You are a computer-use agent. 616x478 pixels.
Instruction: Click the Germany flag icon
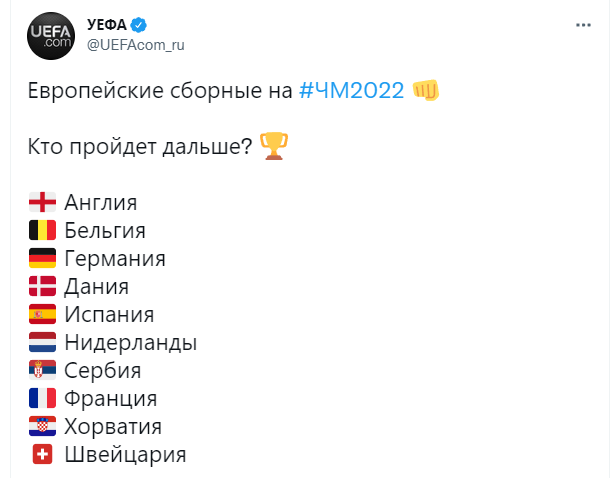[x=43, y=258]
